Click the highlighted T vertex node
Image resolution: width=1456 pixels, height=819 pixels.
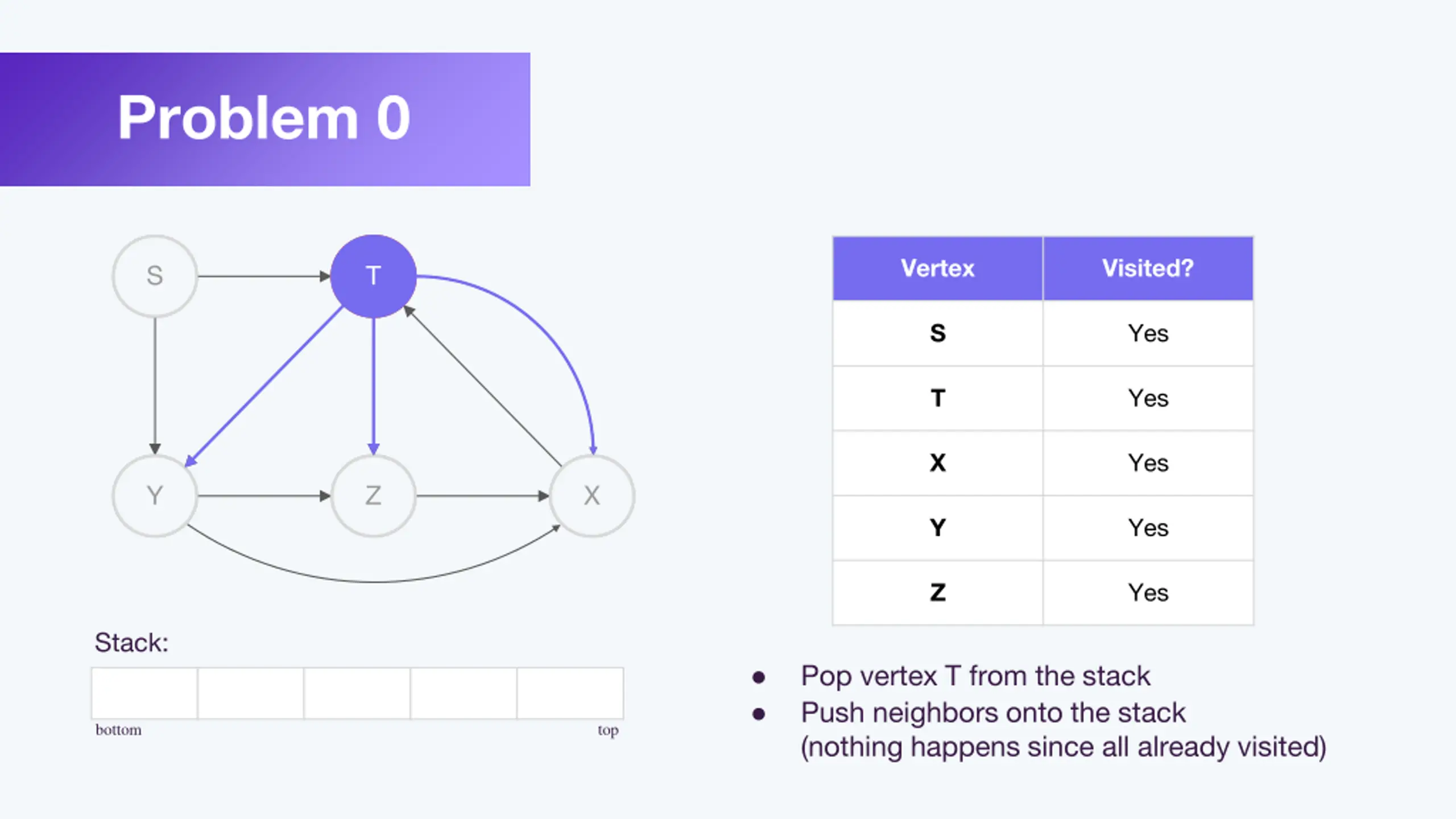pos(373,276)
